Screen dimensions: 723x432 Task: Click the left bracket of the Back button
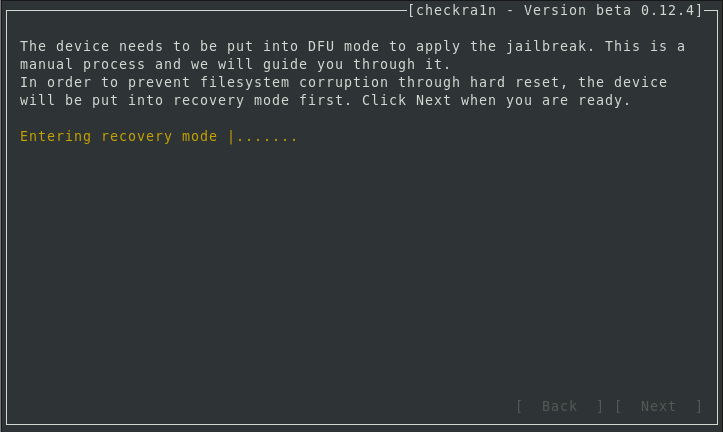(520, 406)
